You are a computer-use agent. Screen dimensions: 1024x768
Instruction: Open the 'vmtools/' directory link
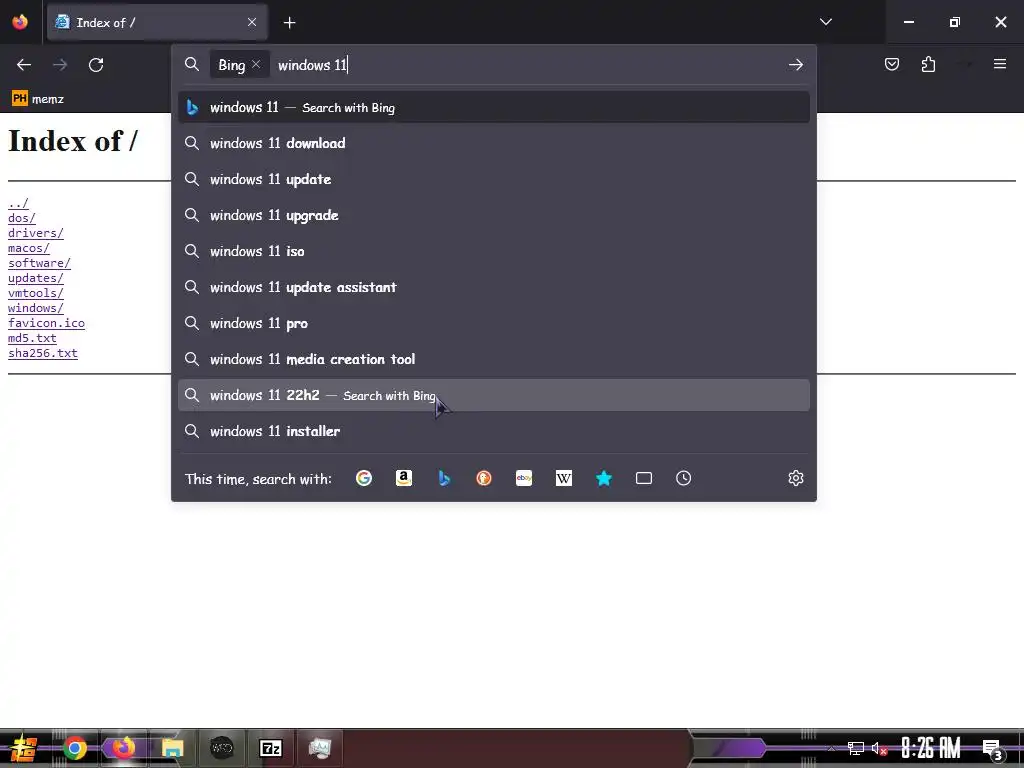36,293
